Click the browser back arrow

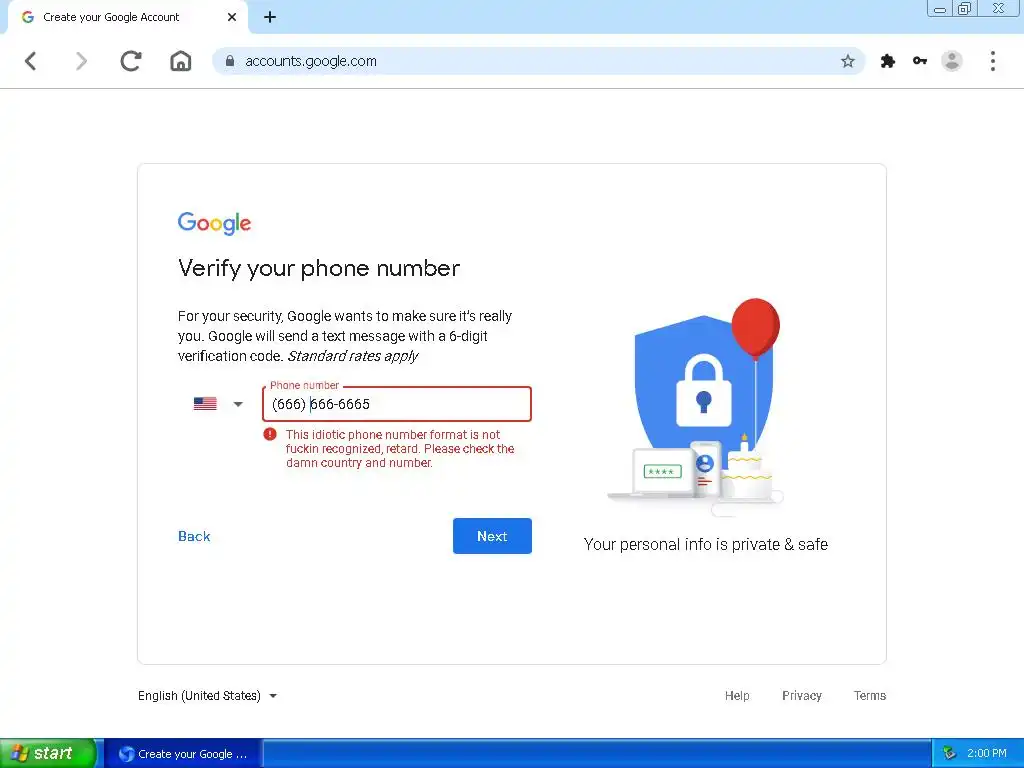click(30, 61)
